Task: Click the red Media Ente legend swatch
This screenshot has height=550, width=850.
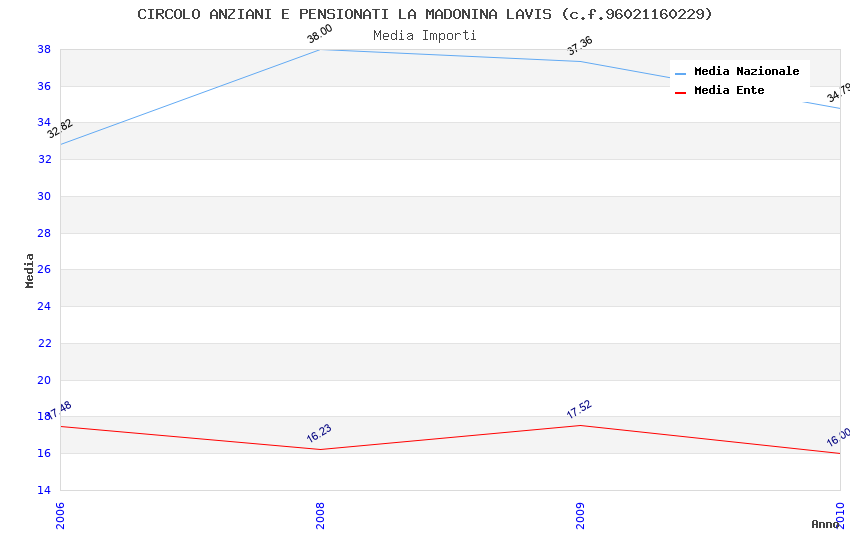Action: click(x=680, y=93)
